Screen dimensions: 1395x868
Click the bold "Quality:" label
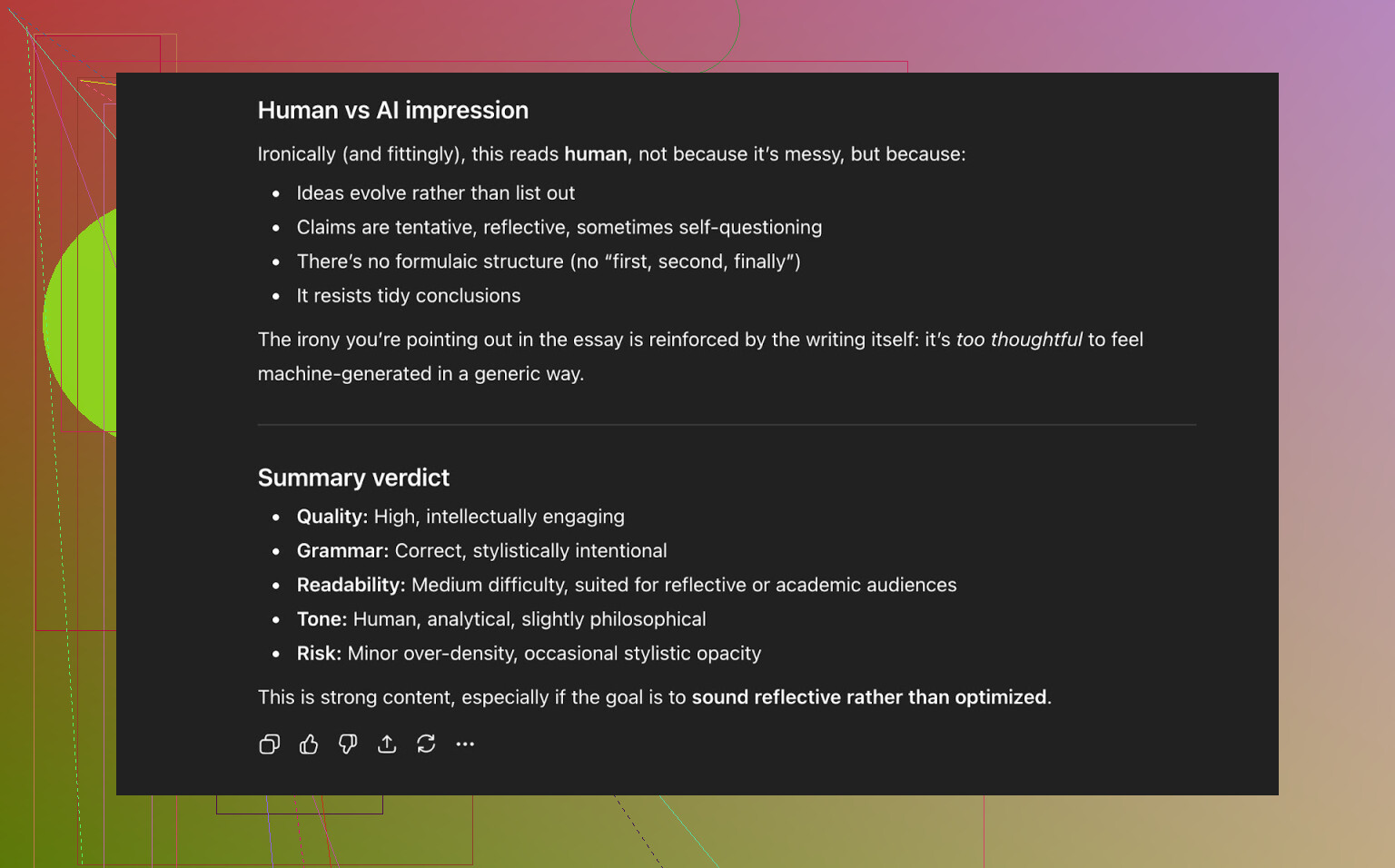point(331,517)
